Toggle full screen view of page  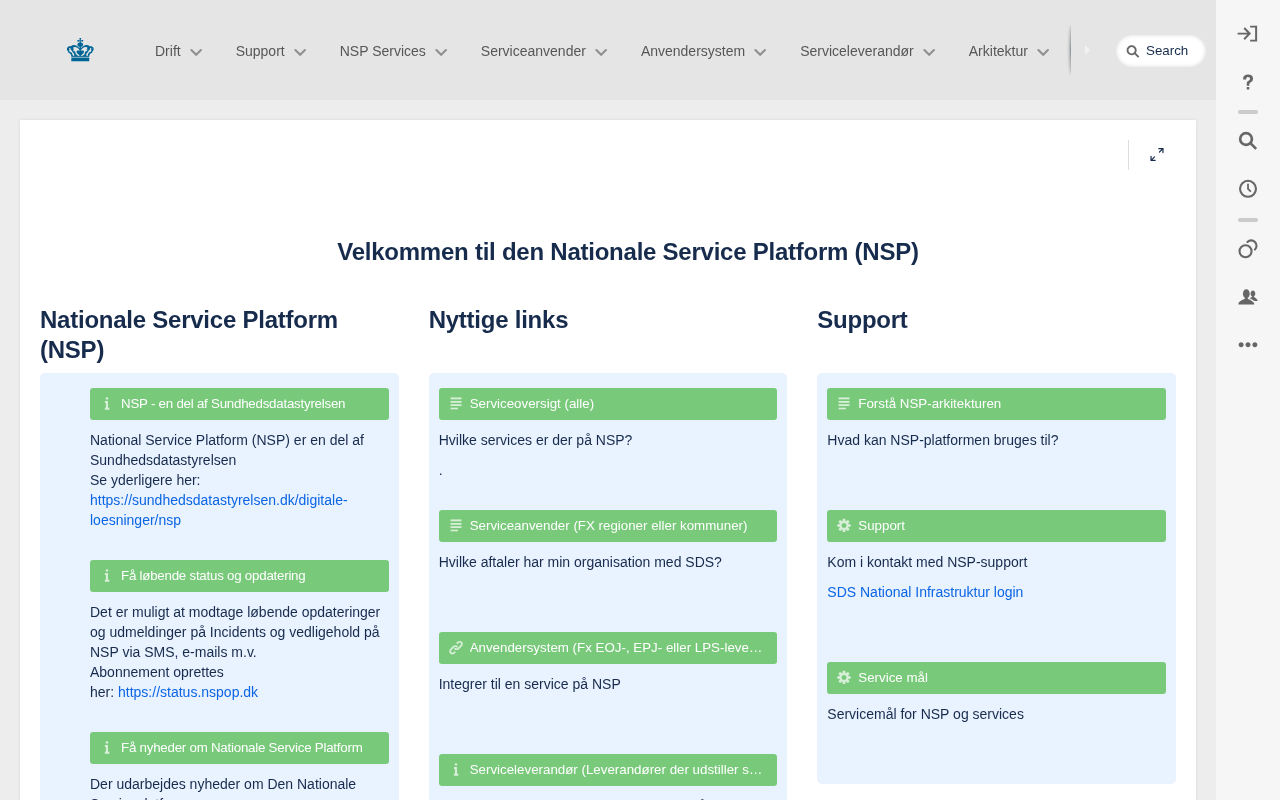[x=1157, y=155]
